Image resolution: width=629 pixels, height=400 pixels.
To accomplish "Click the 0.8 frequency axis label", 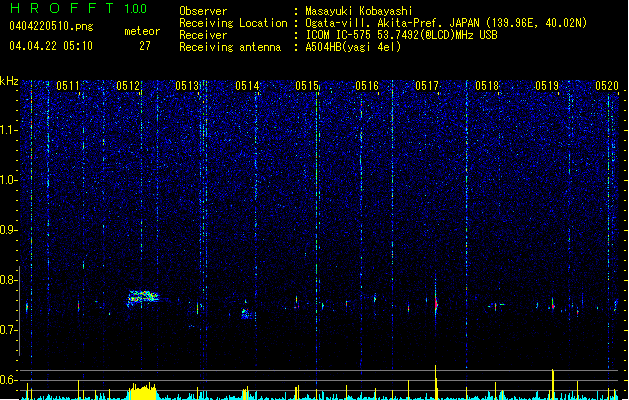I will coord(9,280).
